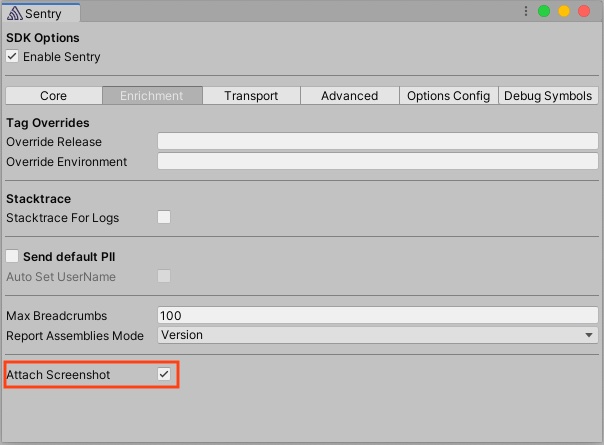
Task: Uncheck the Attach Screenshot option
Action: 164,374
